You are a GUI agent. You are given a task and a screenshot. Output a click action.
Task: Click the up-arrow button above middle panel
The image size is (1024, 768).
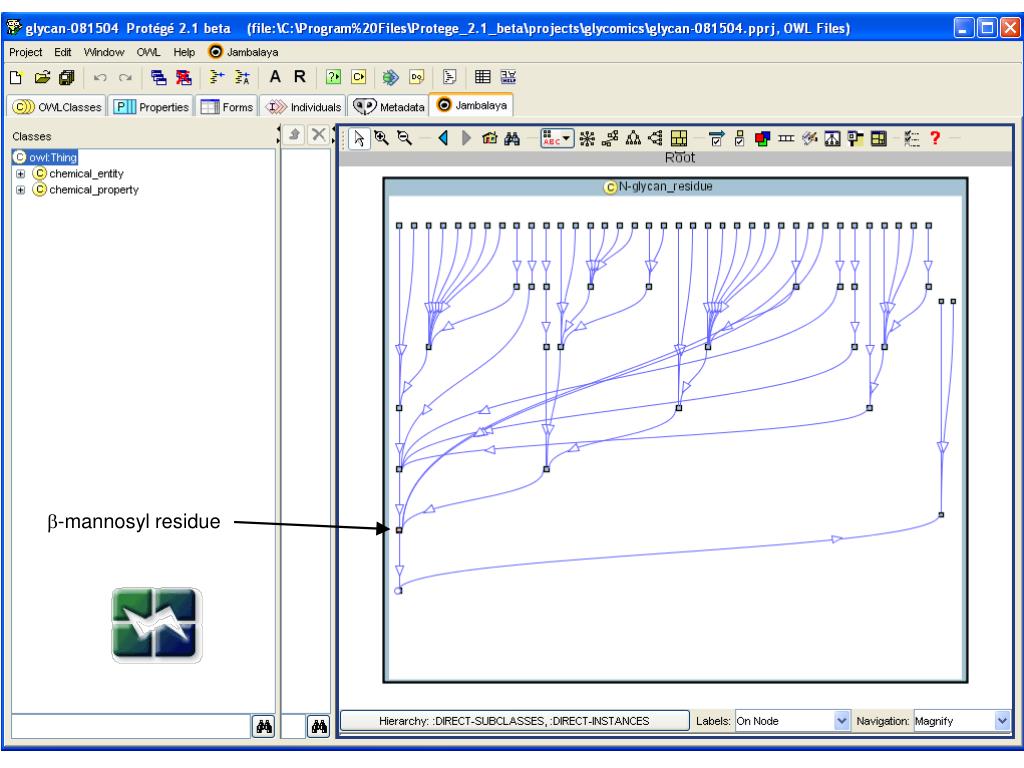pos(295,135)
